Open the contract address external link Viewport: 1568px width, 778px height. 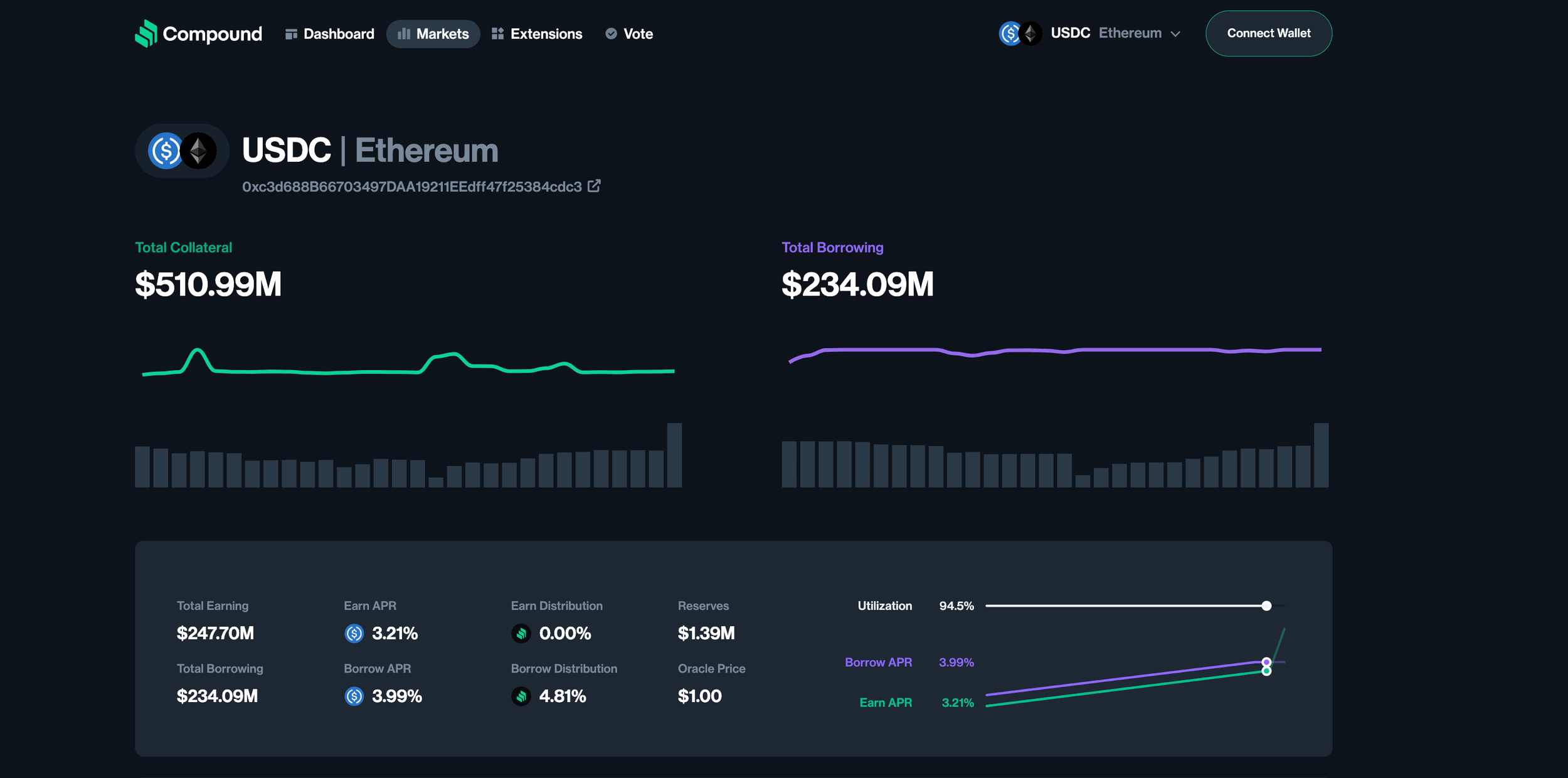(595, 186)
